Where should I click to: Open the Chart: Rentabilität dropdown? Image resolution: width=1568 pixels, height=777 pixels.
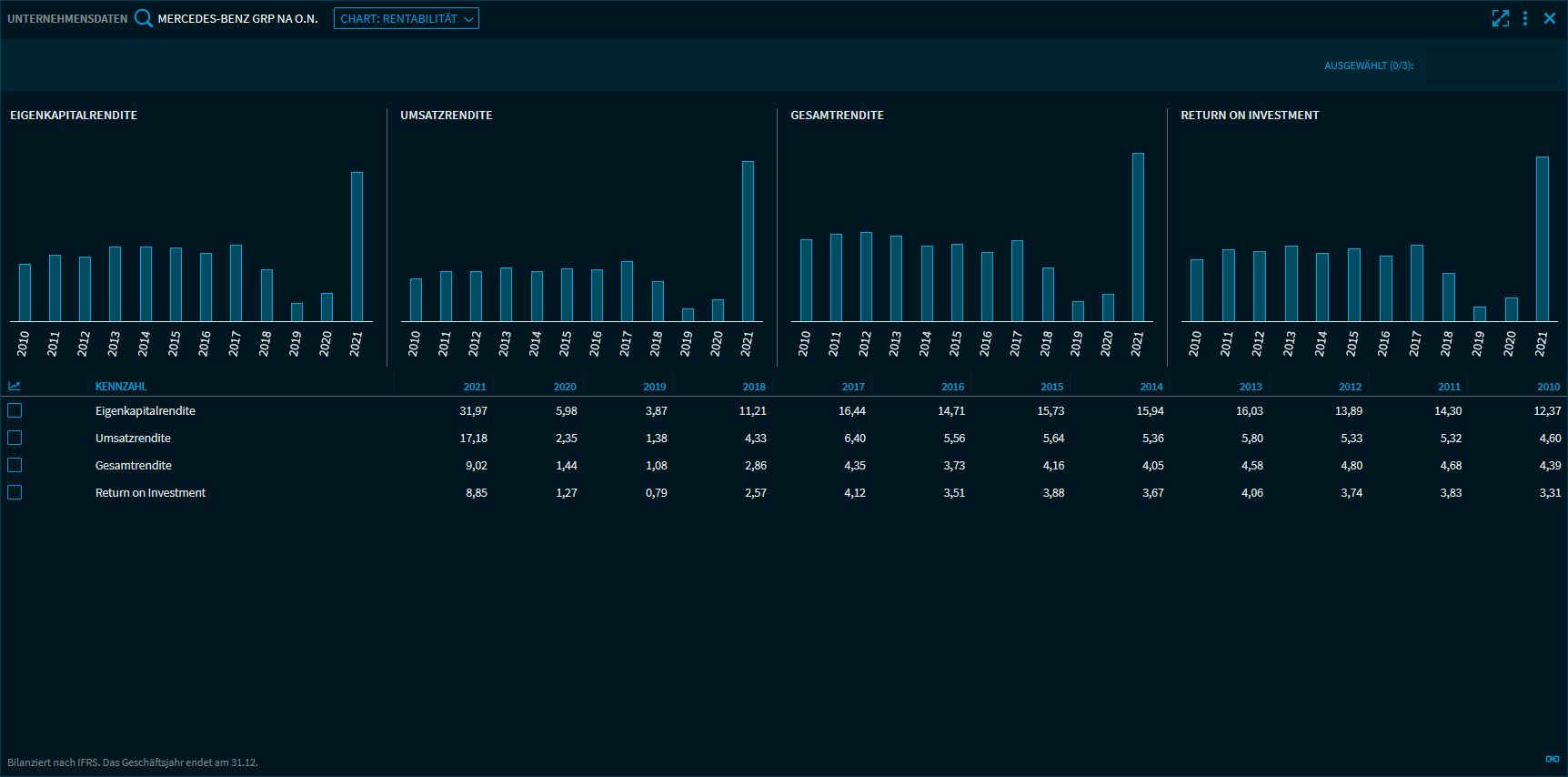407,19
